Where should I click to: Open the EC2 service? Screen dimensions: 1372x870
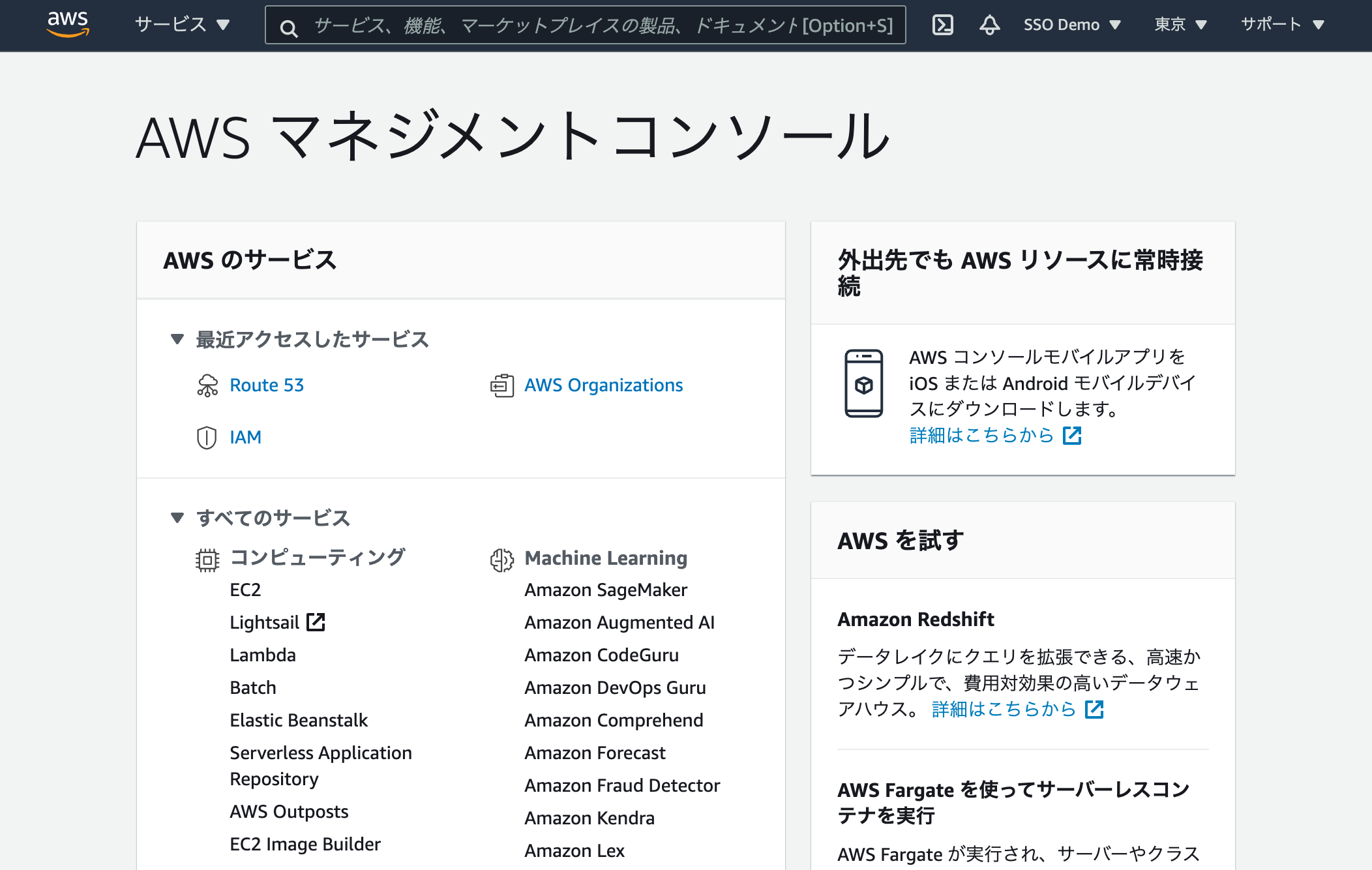245,590
